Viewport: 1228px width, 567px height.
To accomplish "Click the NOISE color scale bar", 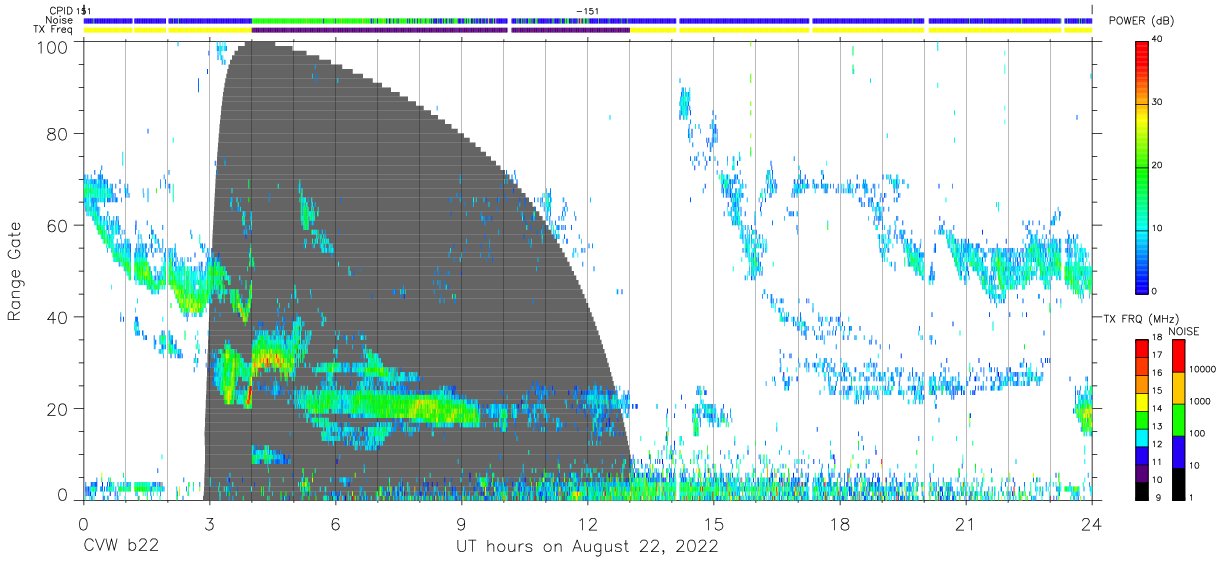I will coord(1179,419).
